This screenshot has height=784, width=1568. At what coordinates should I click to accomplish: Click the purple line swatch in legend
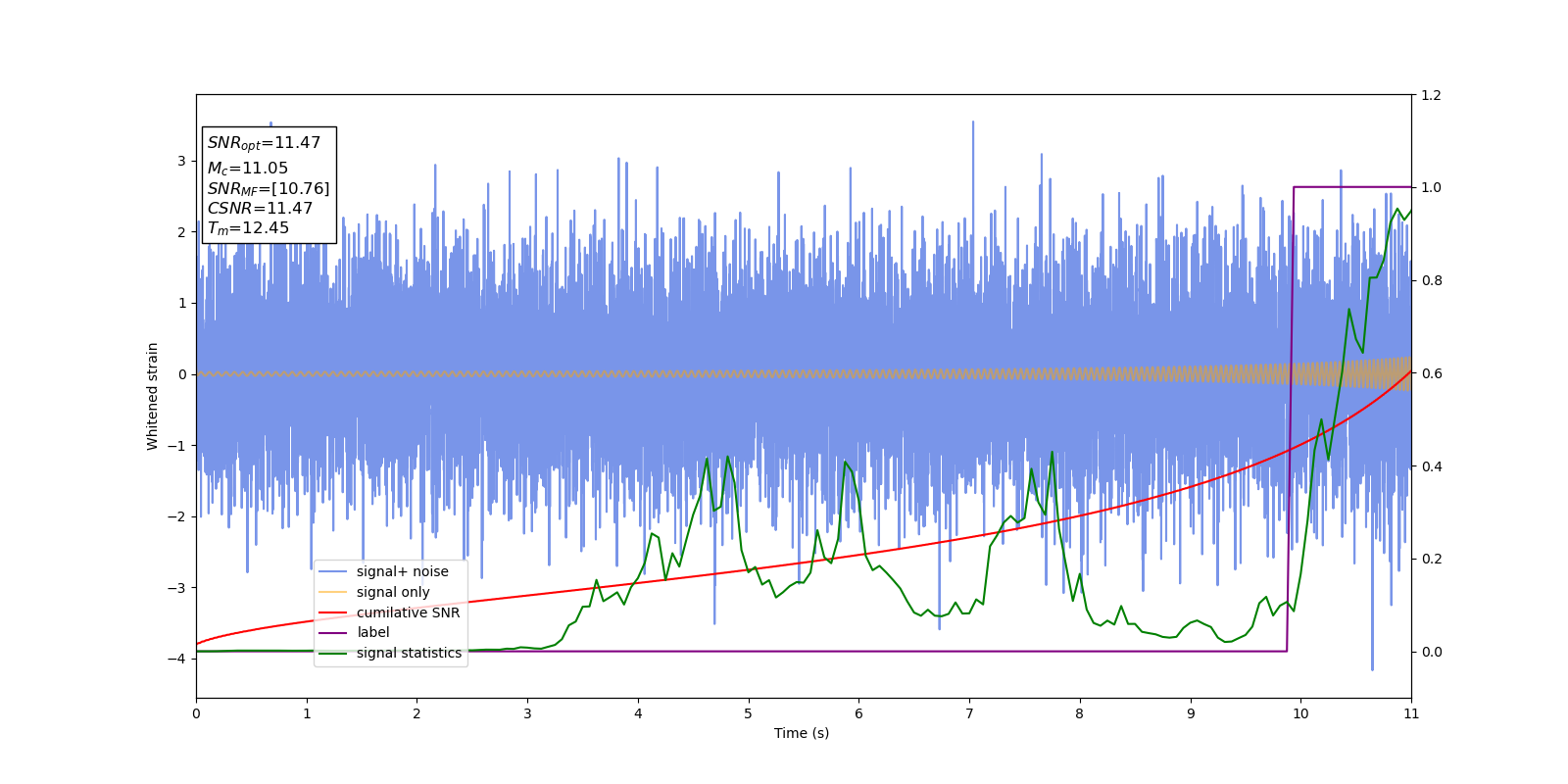click(333, 632)
